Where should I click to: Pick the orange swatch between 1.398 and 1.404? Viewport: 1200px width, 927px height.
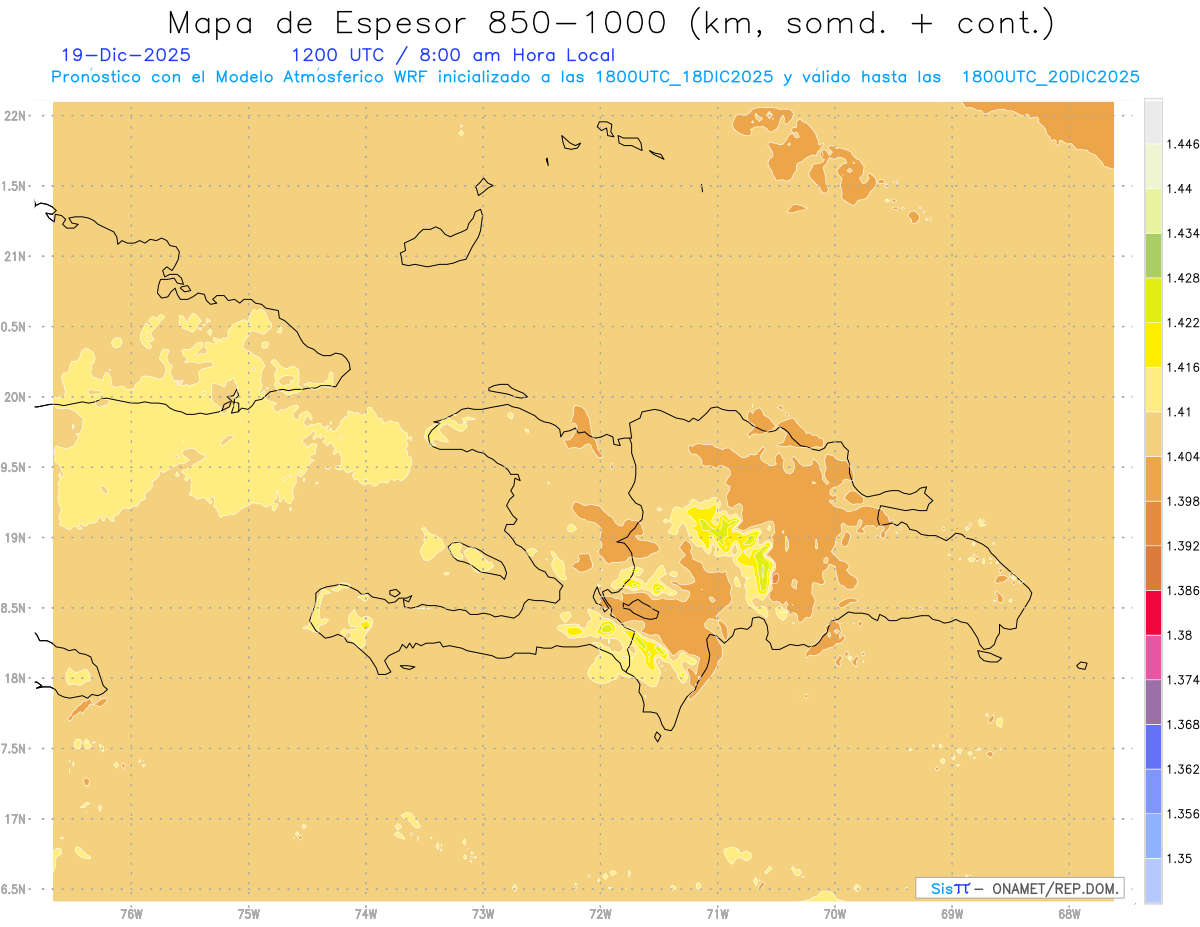1153,479
